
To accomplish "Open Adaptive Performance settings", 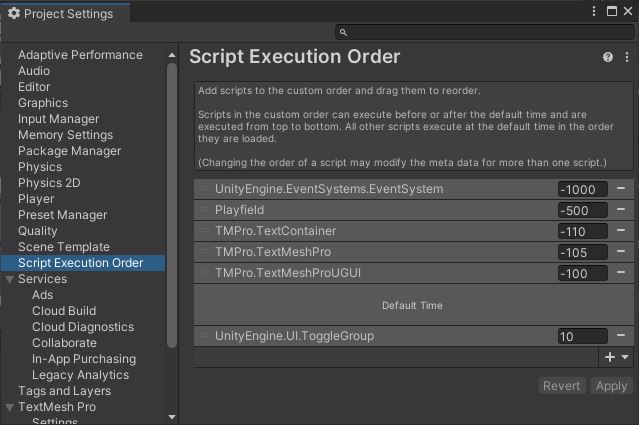I will click(x=80, y=55).
